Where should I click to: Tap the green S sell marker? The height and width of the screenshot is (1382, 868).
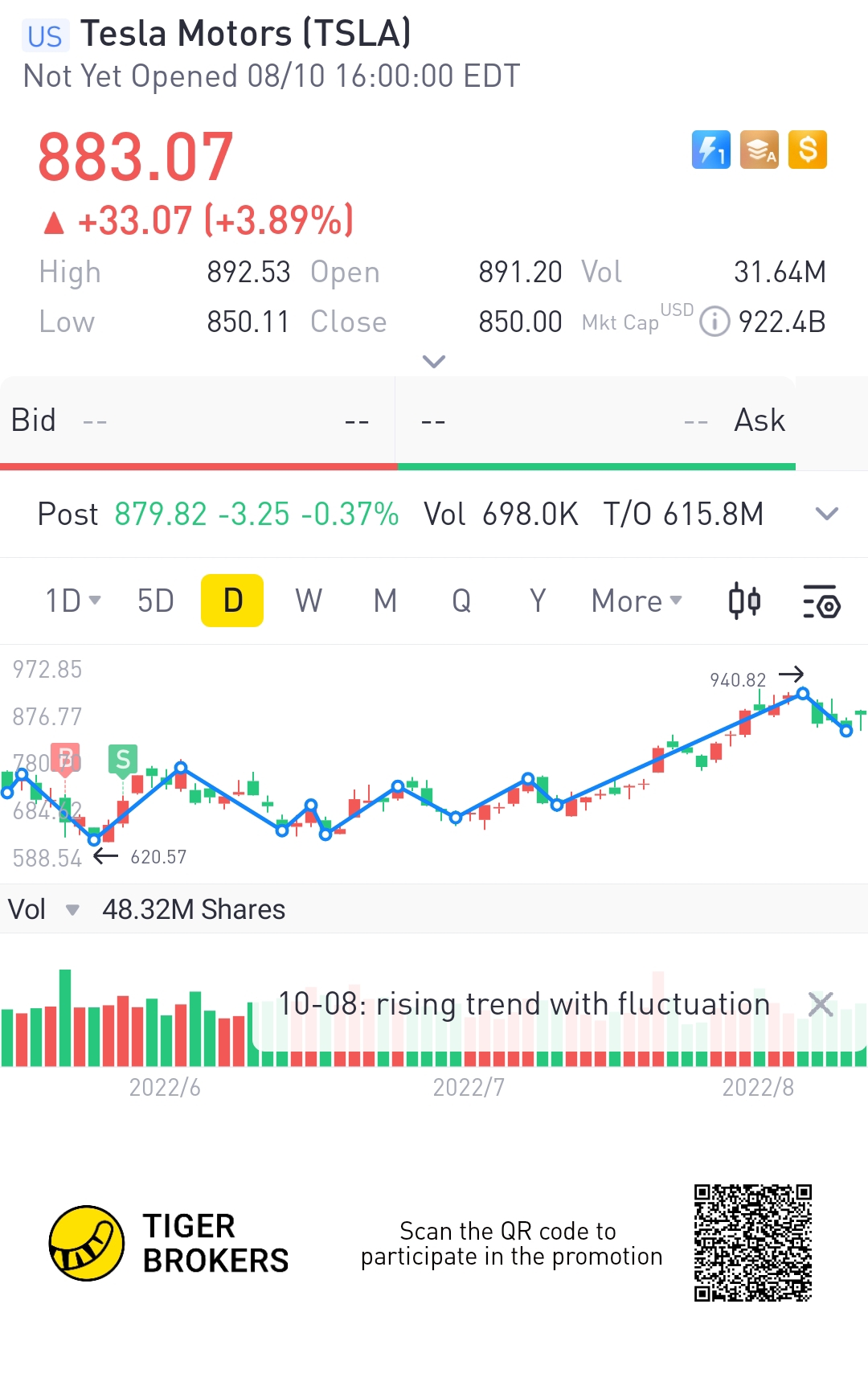tap(123, 759)
